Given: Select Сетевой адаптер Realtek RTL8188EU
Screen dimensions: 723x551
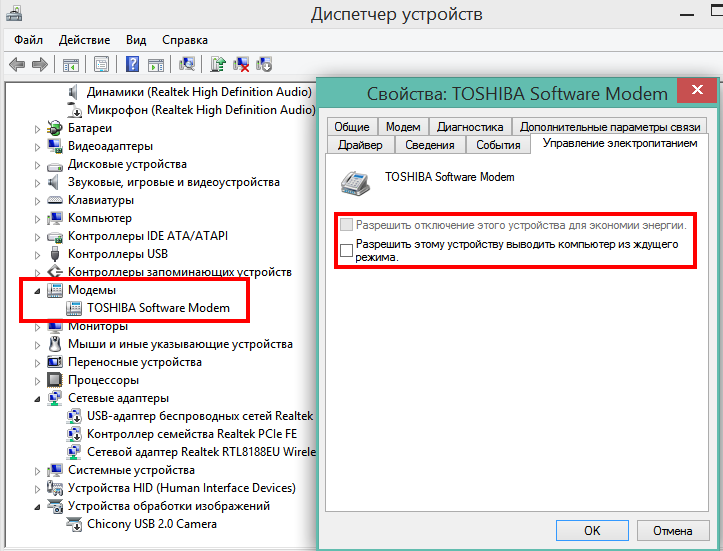Looking at the screenshot, I should point(201,452).
